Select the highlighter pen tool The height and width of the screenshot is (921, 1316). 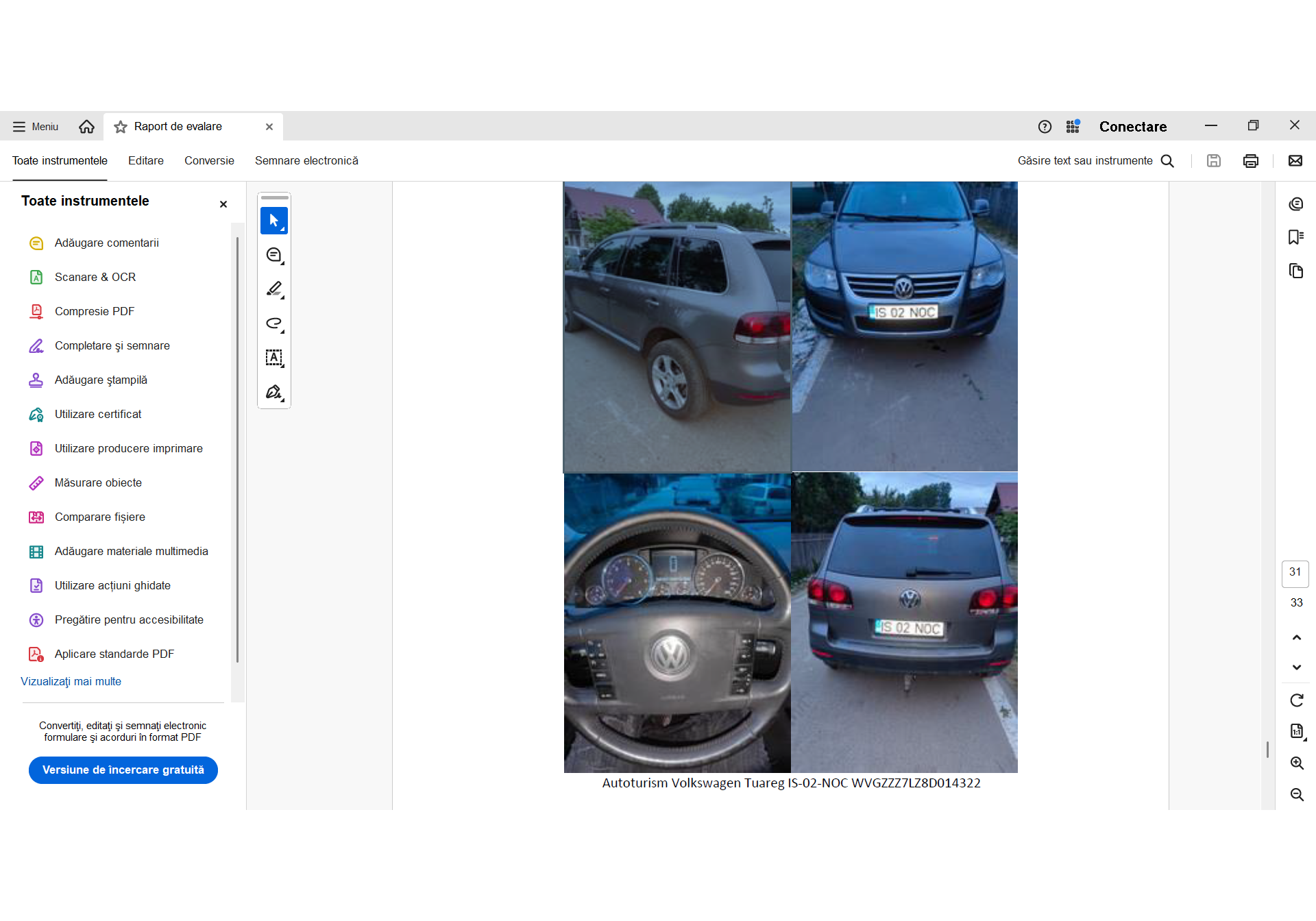pyautogui.click(x=273, y=289)
